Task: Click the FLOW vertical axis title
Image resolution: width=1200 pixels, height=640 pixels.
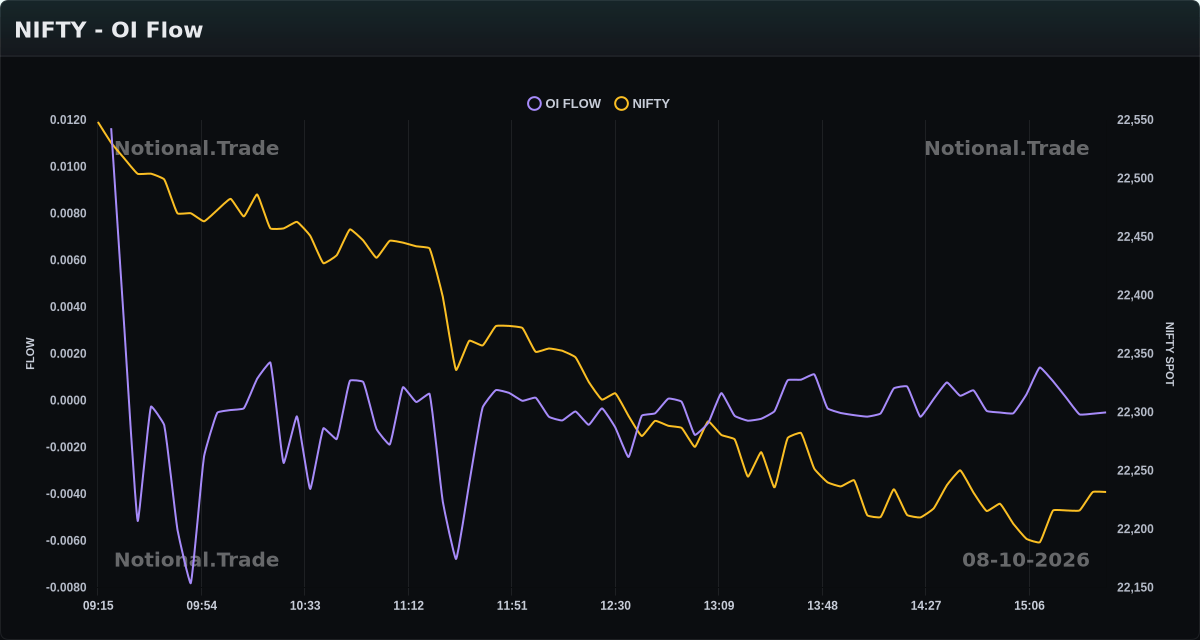Action: pyautogui.click(x=30, y=354)
